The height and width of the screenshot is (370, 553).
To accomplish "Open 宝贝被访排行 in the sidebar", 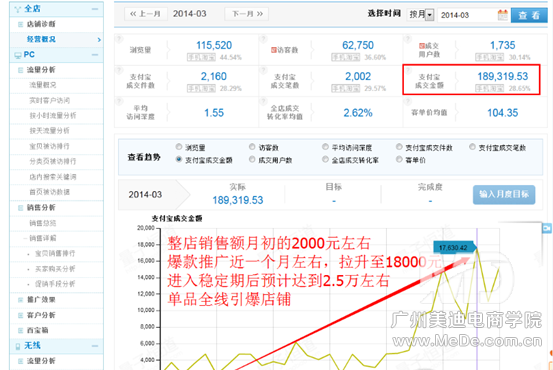I will [50, 146].
